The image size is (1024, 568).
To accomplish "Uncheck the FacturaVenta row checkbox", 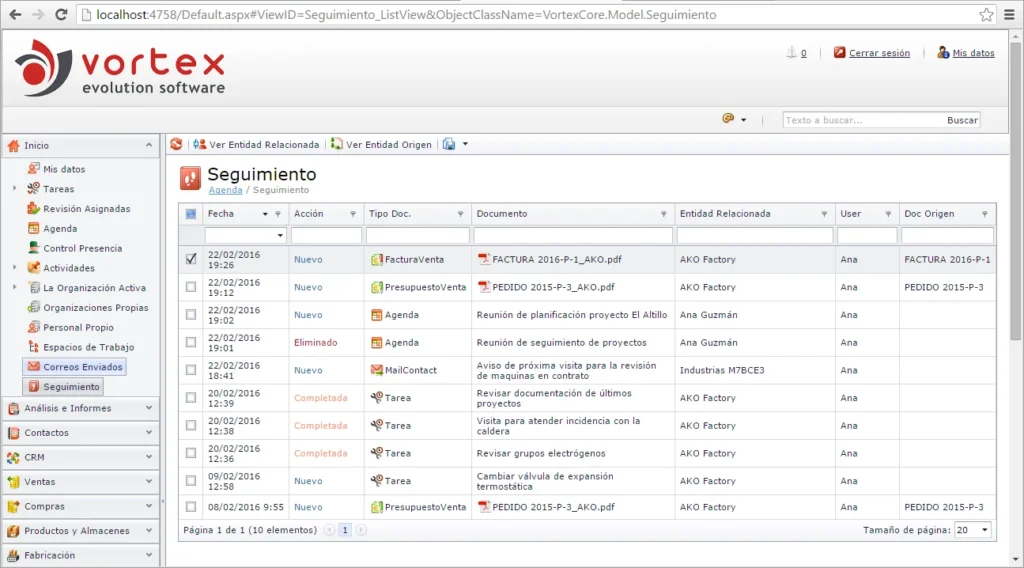I will pyautogui.click(x=191, y=259).
